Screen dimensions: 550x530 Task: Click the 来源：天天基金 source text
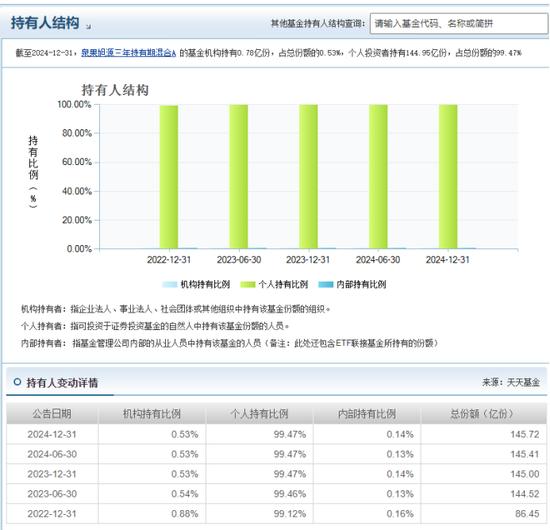[511, 382]
